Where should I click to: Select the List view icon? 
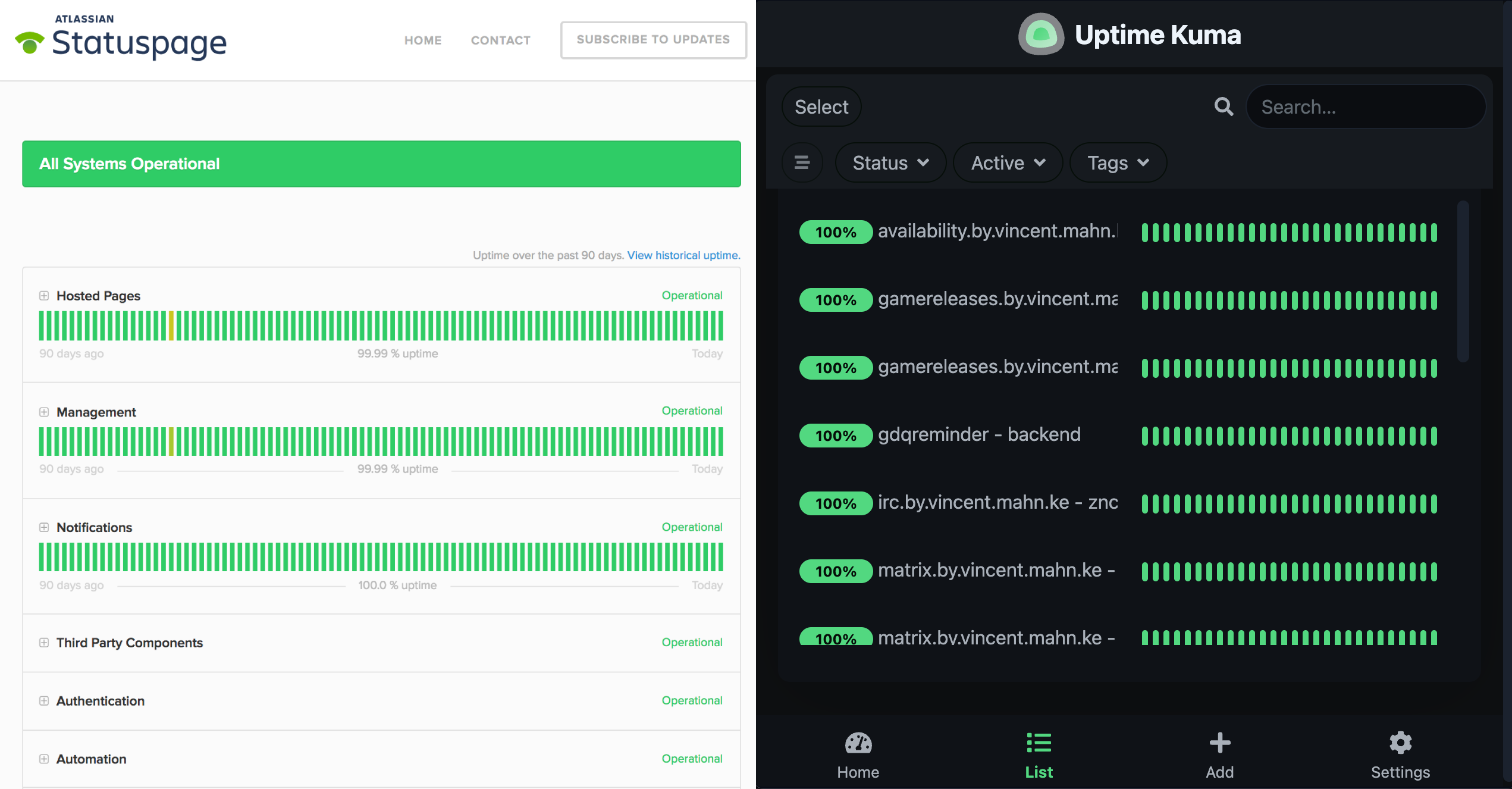coord(1039,744)
